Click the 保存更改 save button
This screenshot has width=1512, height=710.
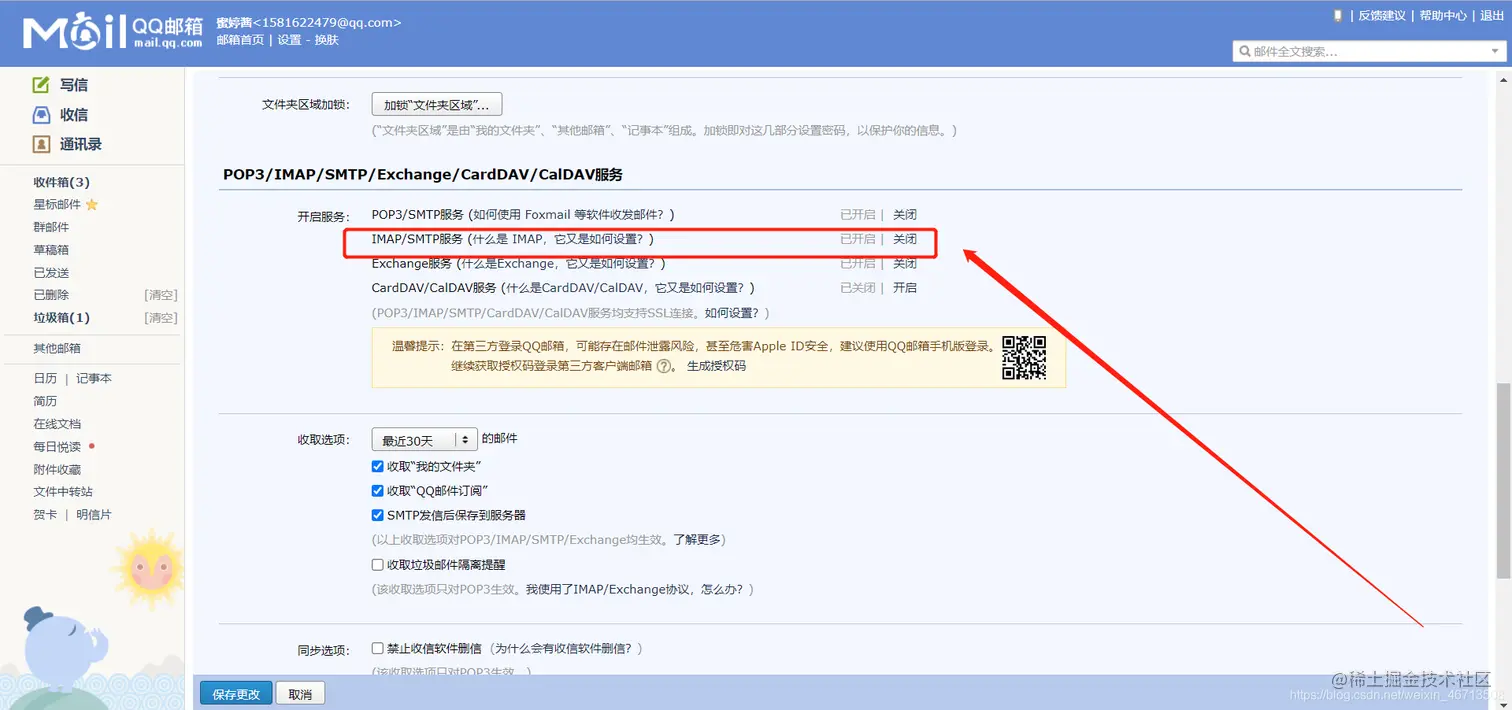[235, 692]
